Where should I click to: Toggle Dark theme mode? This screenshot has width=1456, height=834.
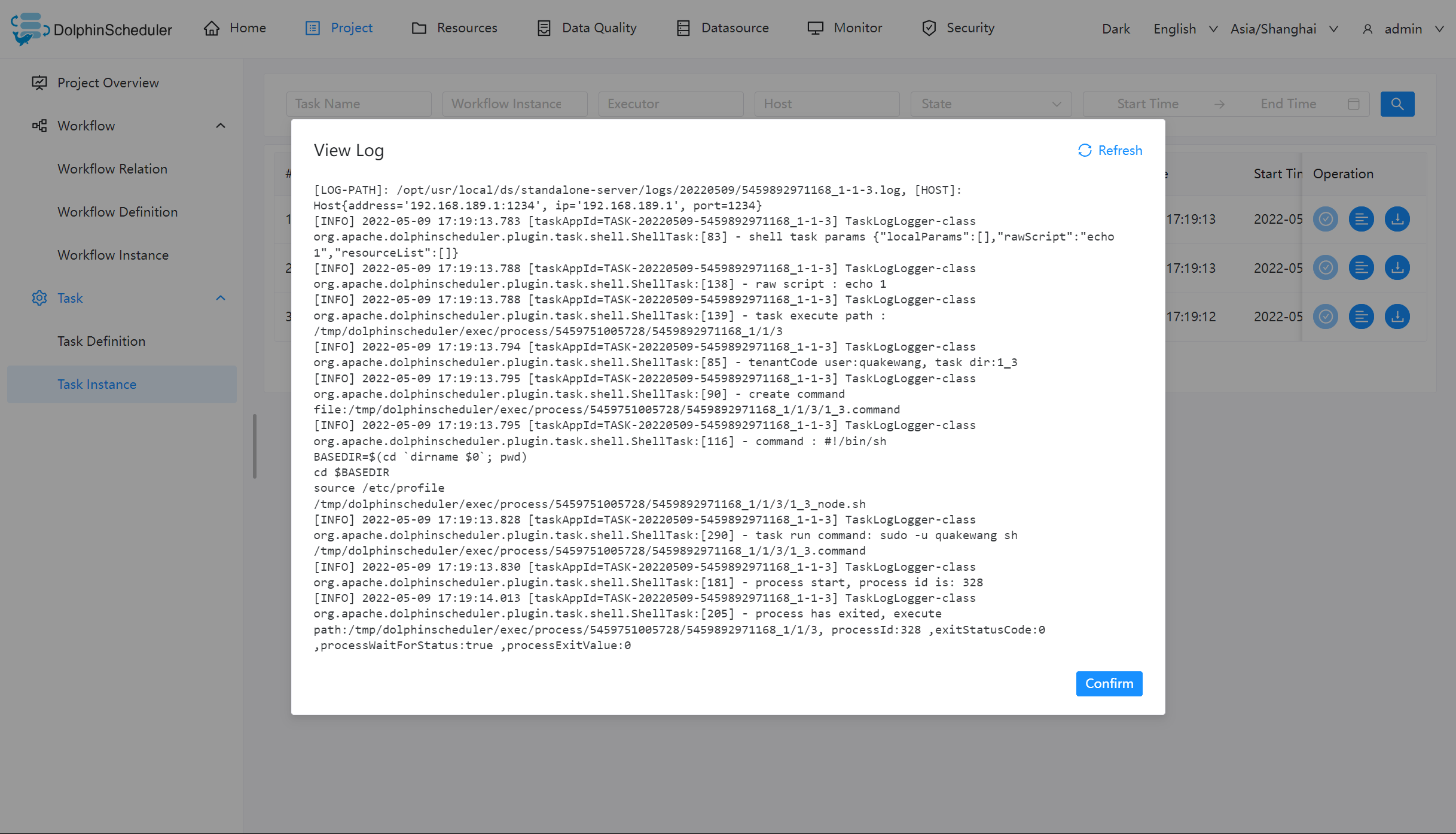[x=1115, y=29]
